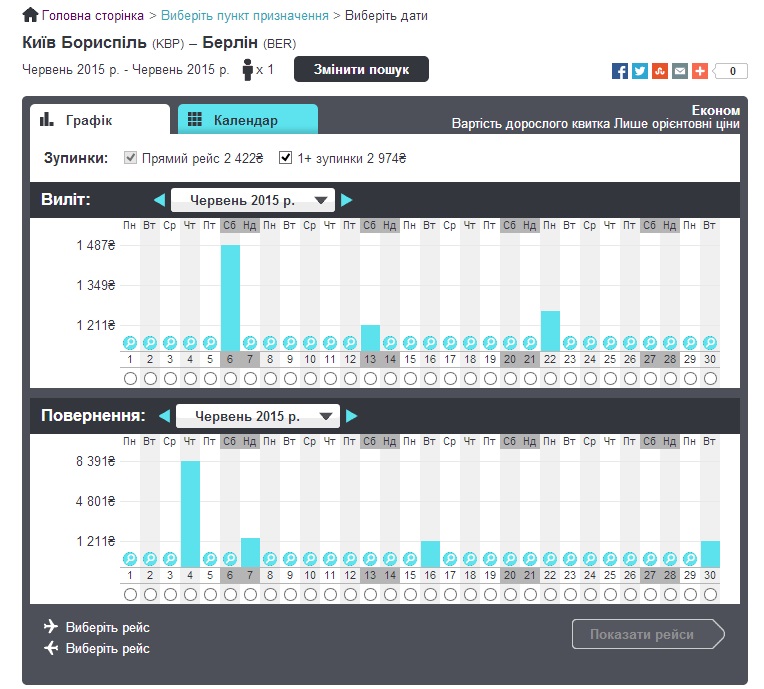Viewport: 764px width, 689px height.
Task: Toggle the '1+ зупинки' checkbox
Action: point(286,158)
